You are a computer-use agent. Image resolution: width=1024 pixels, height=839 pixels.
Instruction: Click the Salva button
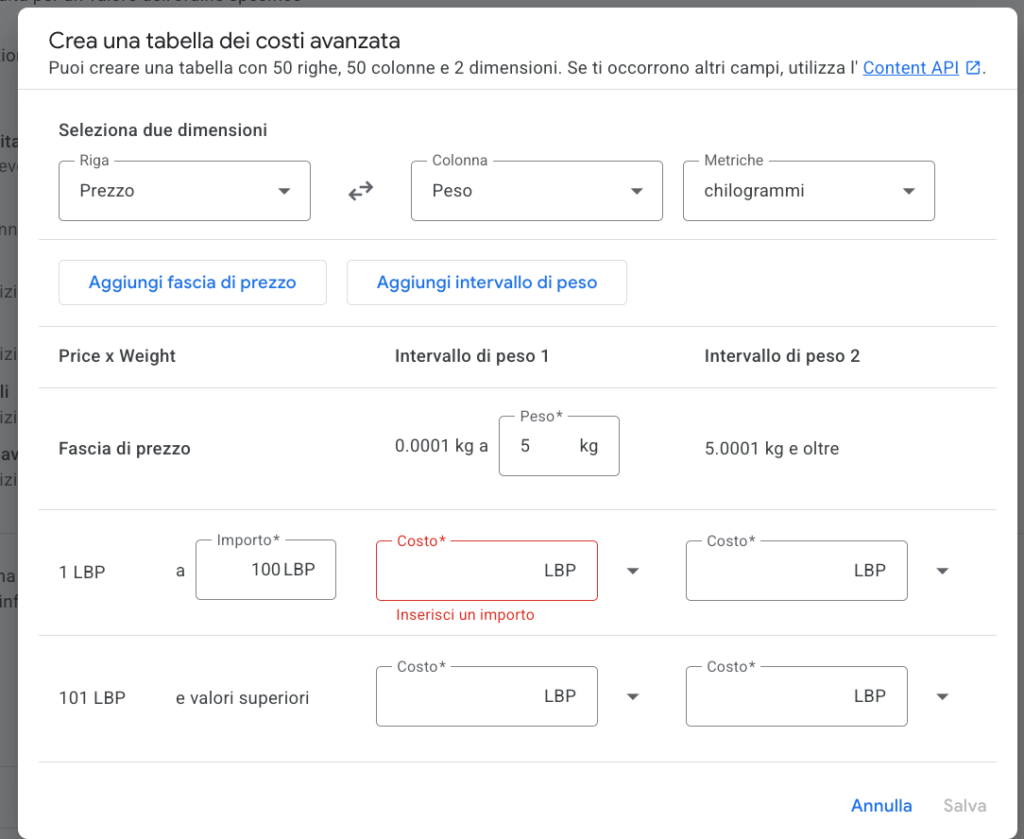point(965,806)
